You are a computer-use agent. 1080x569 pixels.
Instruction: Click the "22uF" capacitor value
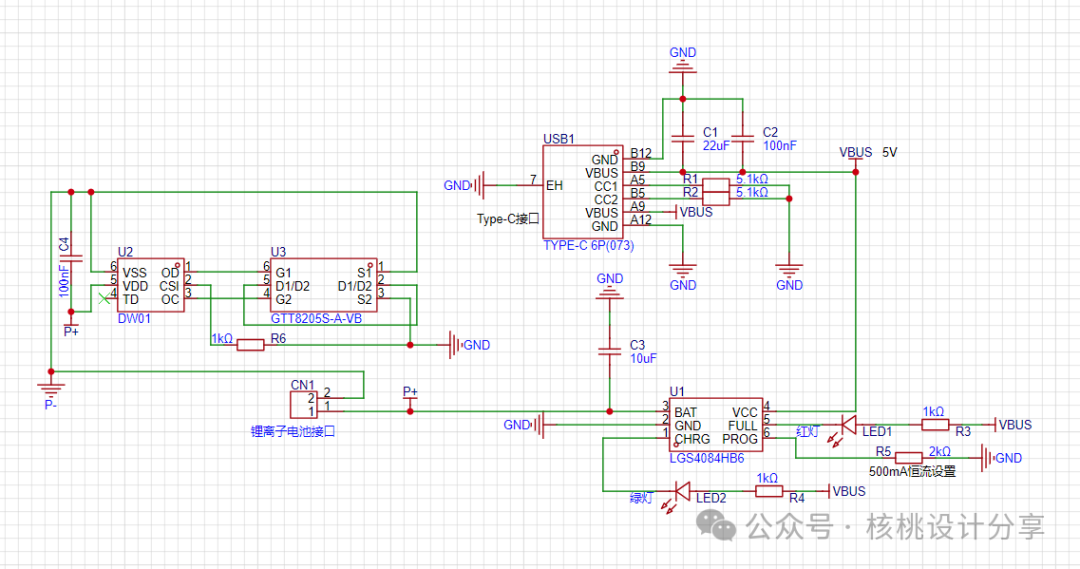pos(716,146)
